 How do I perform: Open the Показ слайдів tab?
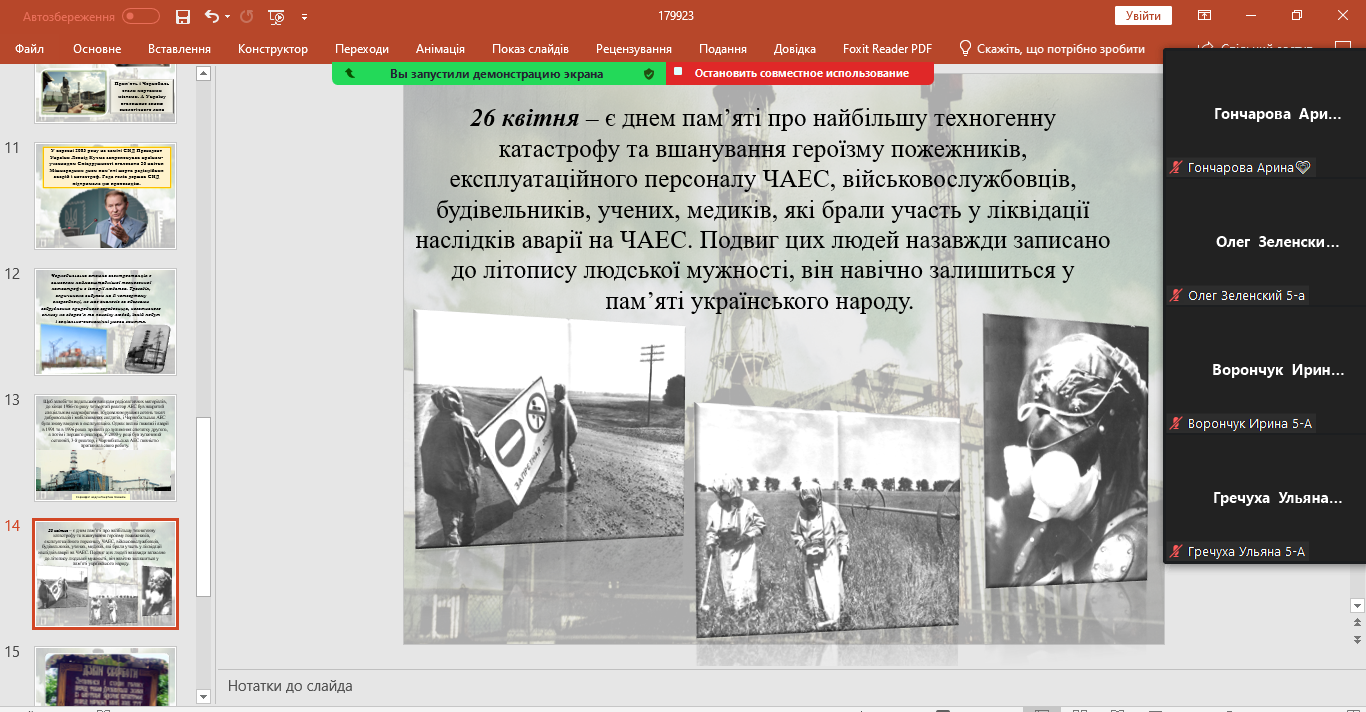click(x=530, y=49)
